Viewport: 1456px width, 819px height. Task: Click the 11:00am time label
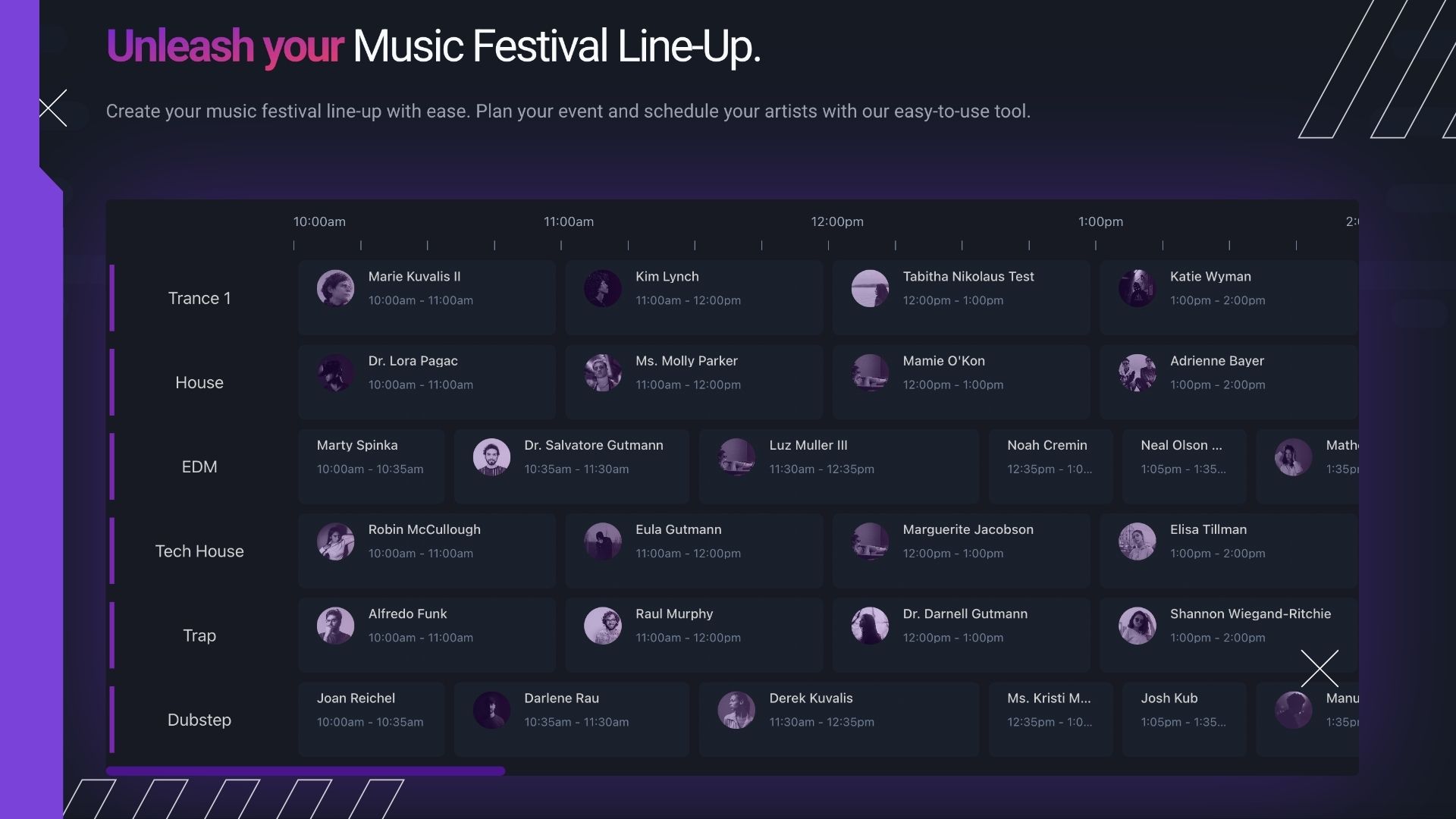[569, 221]
